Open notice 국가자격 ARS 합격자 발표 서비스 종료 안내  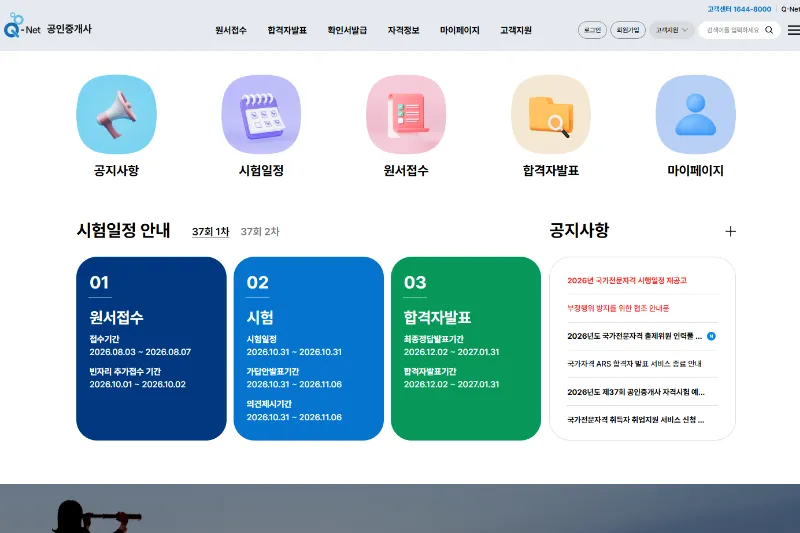tap(634, 364)
